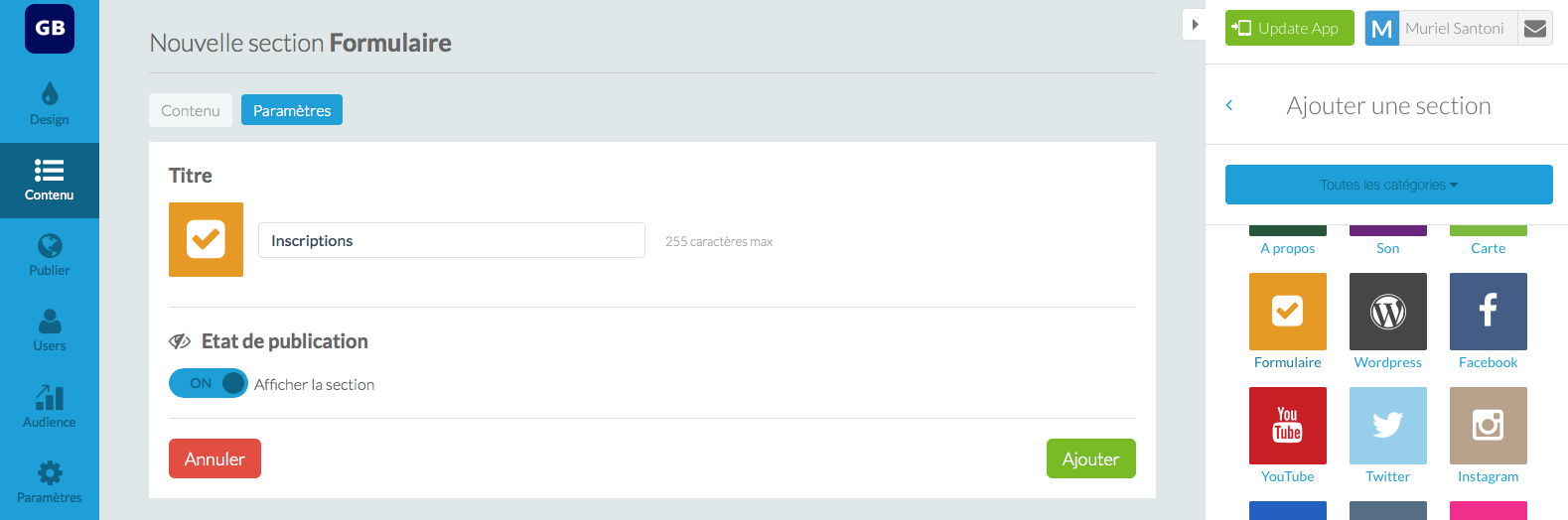The image size is (1568, 520).
Task: Open the Design section in sidebar
Action: pos(50,104)
